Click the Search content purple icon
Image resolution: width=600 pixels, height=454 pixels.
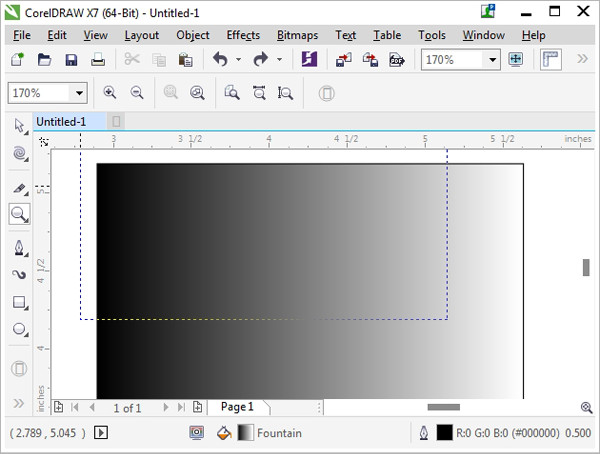pyautogui.click(x=309, y=59)
